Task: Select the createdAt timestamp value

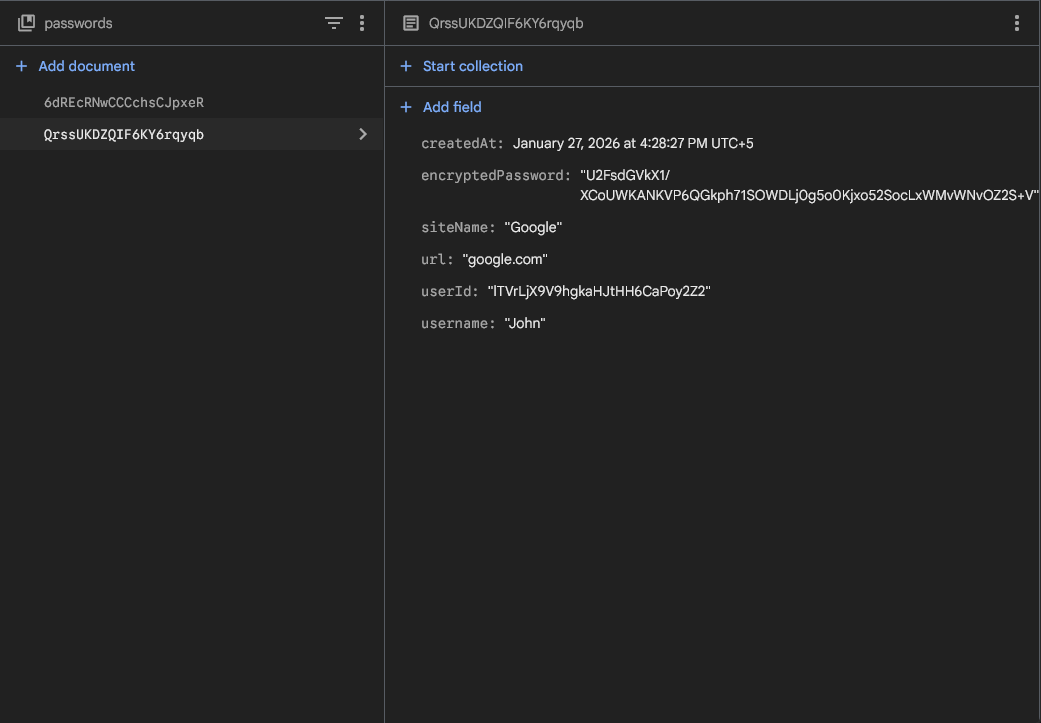Action: point(633,143)
